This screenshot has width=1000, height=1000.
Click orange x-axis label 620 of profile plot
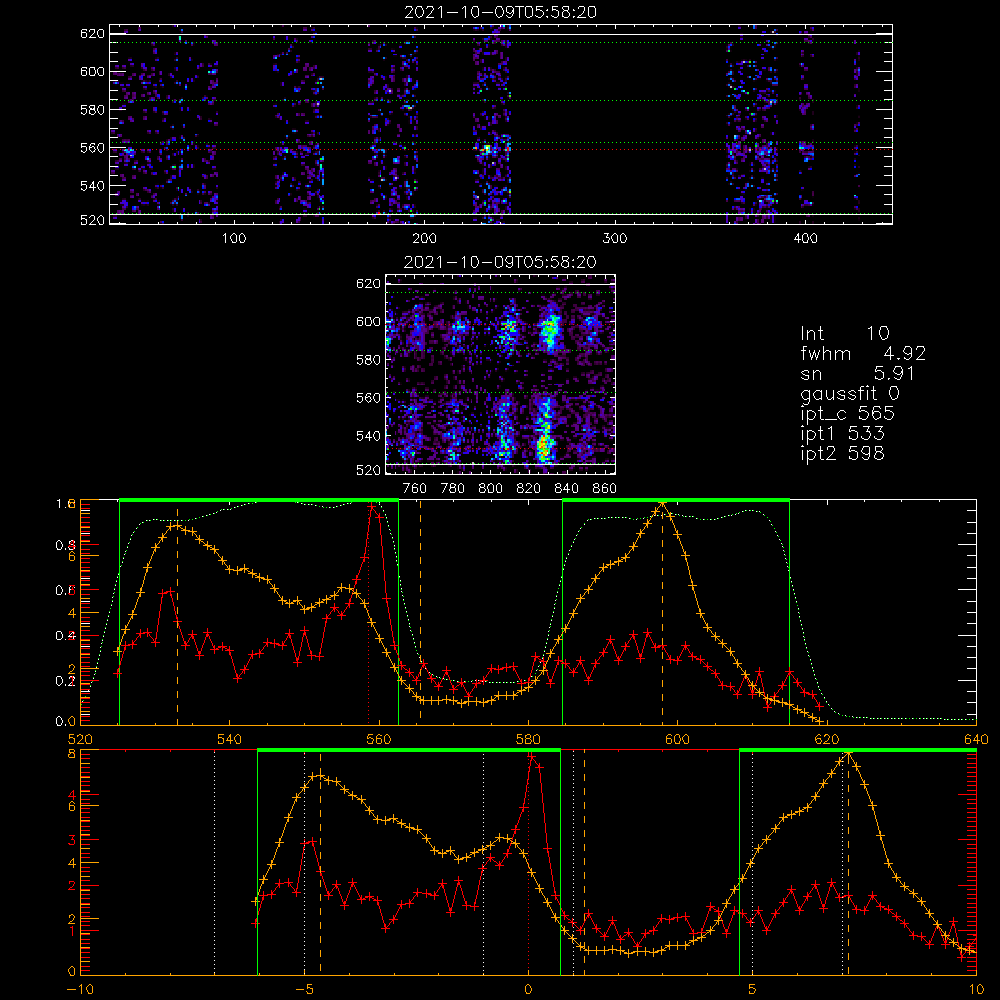pos(827,740)
